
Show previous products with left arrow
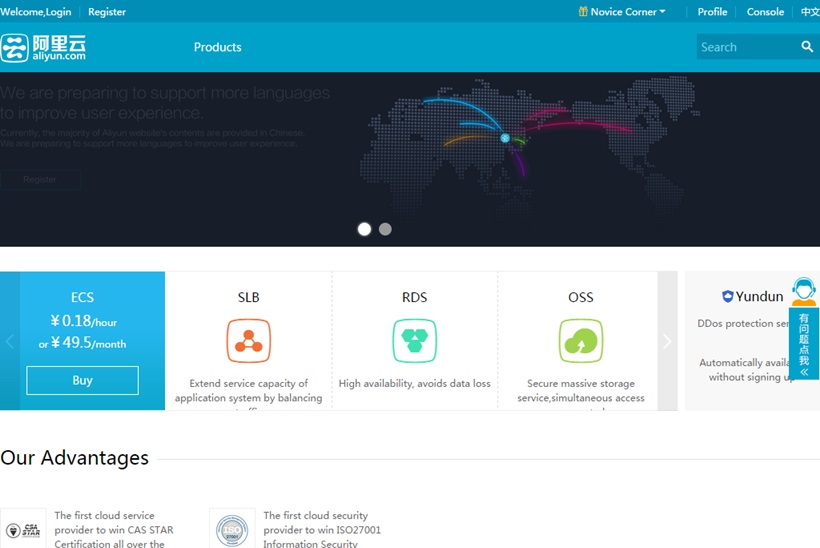(9, 341)
